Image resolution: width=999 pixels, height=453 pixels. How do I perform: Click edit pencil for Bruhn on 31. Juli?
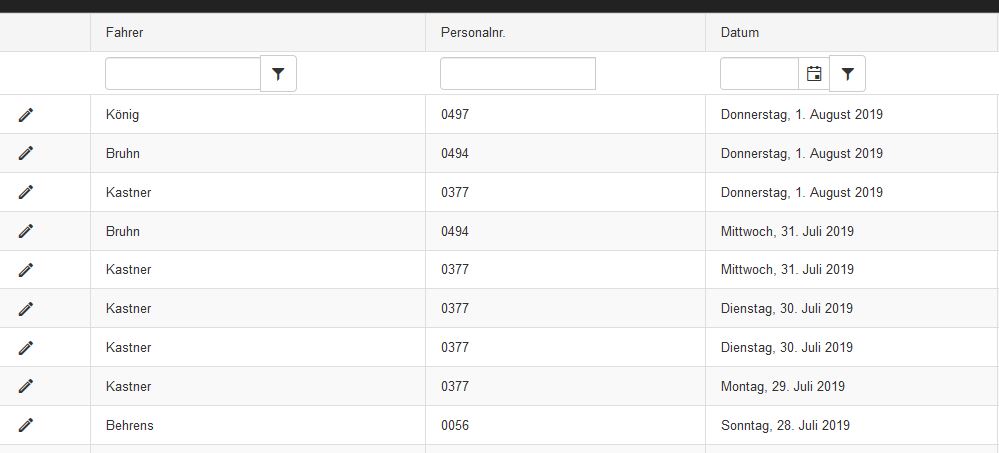tap(25, 231)
